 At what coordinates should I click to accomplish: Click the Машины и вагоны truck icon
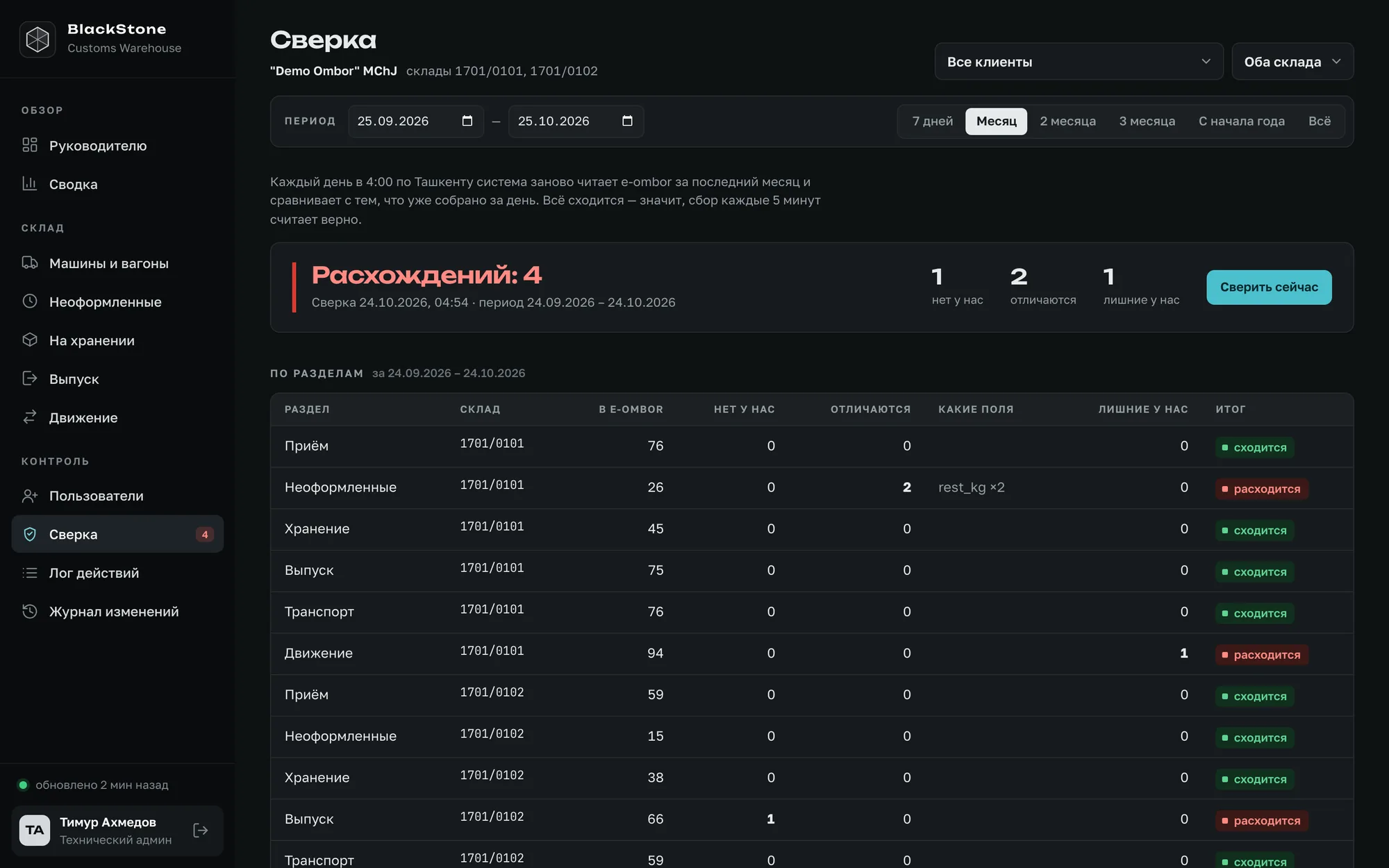pyautogui.click(x=30, y=262)
